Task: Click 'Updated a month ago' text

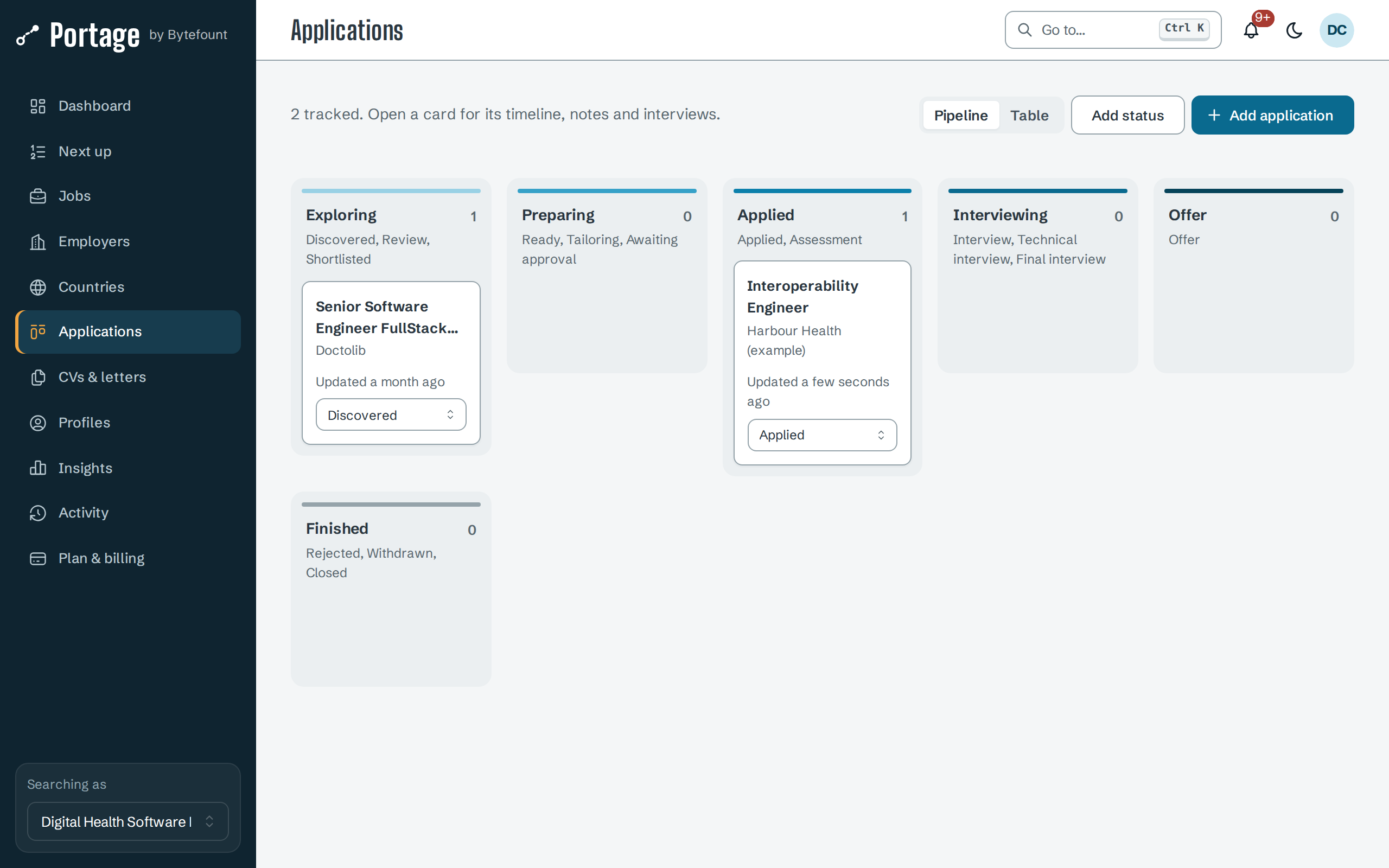Action: click(380, 382)
